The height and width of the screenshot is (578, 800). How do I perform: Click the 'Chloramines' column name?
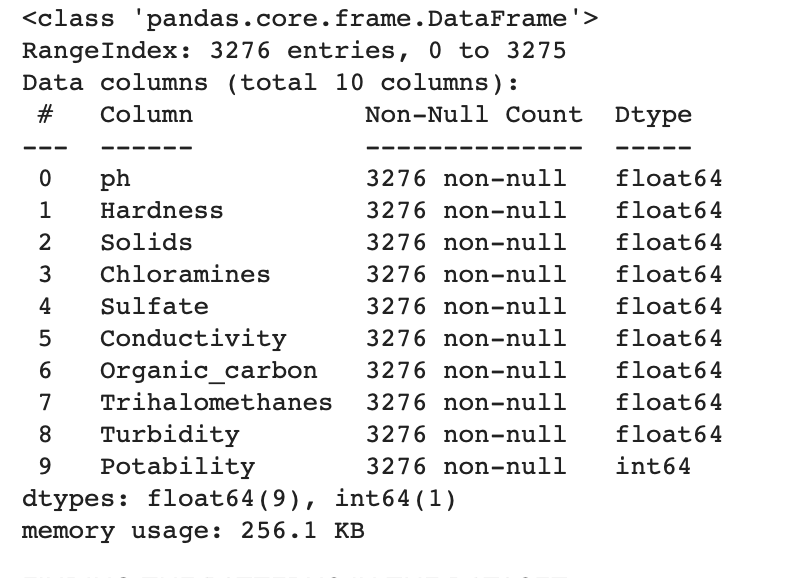coord(185,274)
